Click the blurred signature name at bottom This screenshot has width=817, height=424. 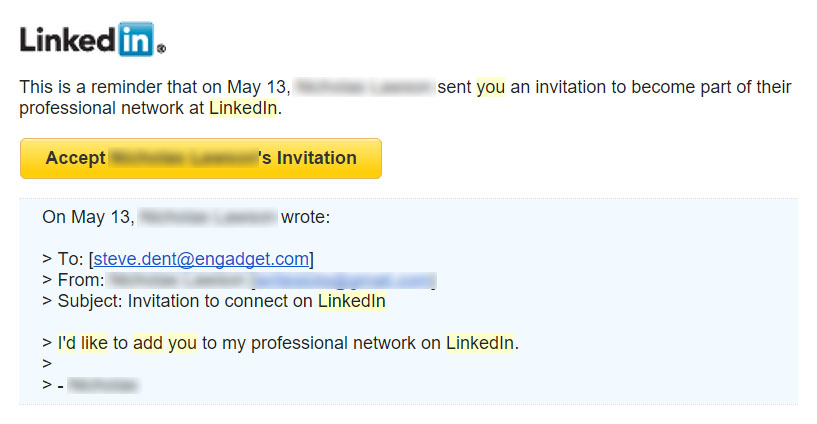click(103, 384)
